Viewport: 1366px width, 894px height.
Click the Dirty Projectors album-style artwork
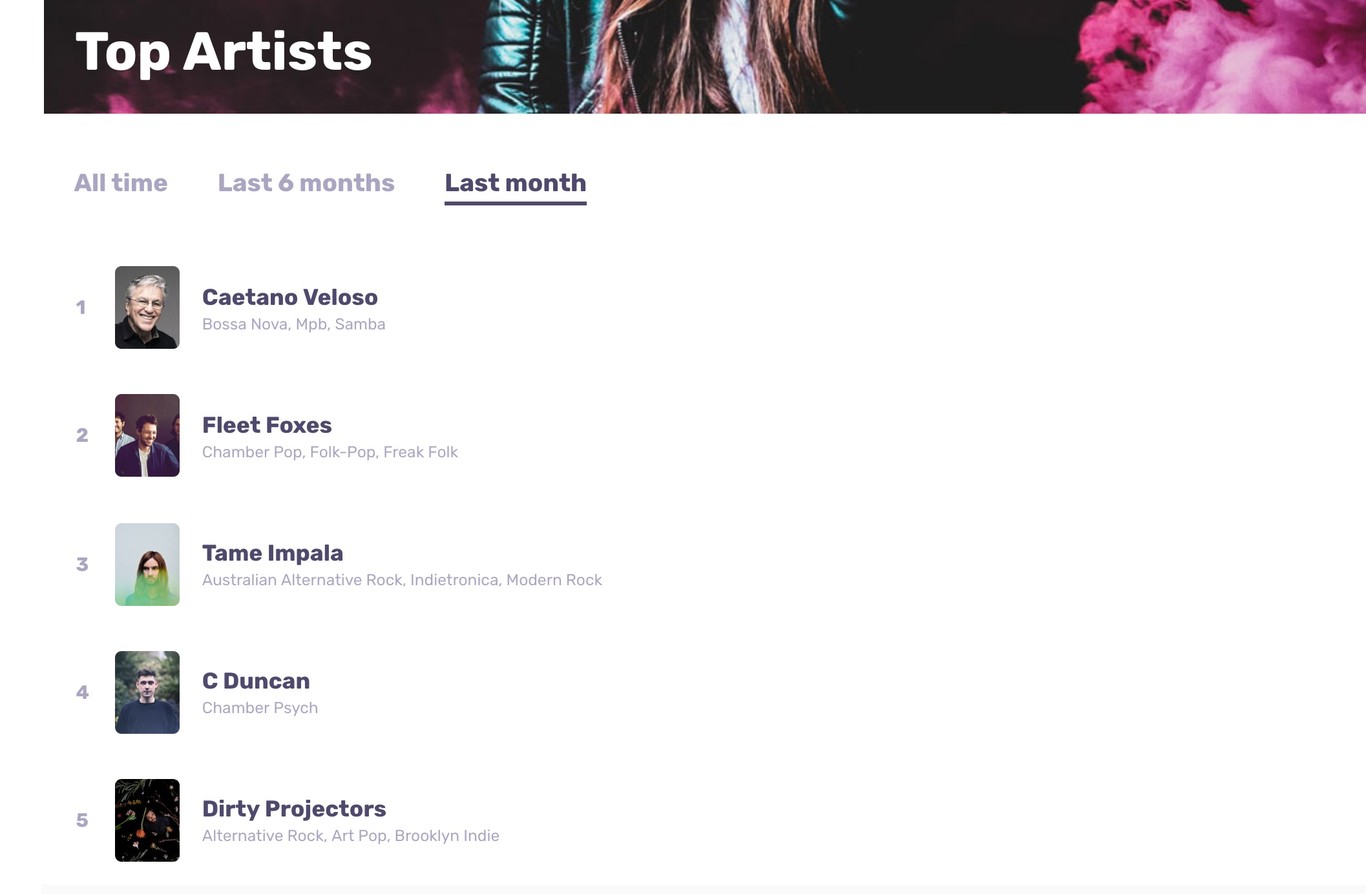pyautogui.click(x=147, y=819)
